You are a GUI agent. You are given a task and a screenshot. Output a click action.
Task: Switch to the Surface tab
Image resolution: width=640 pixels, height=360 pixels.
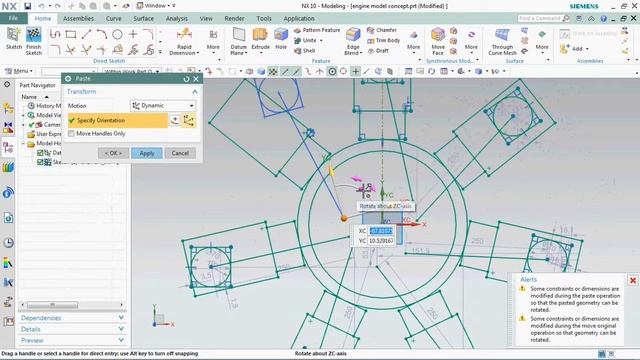click(x=144, y=18)
